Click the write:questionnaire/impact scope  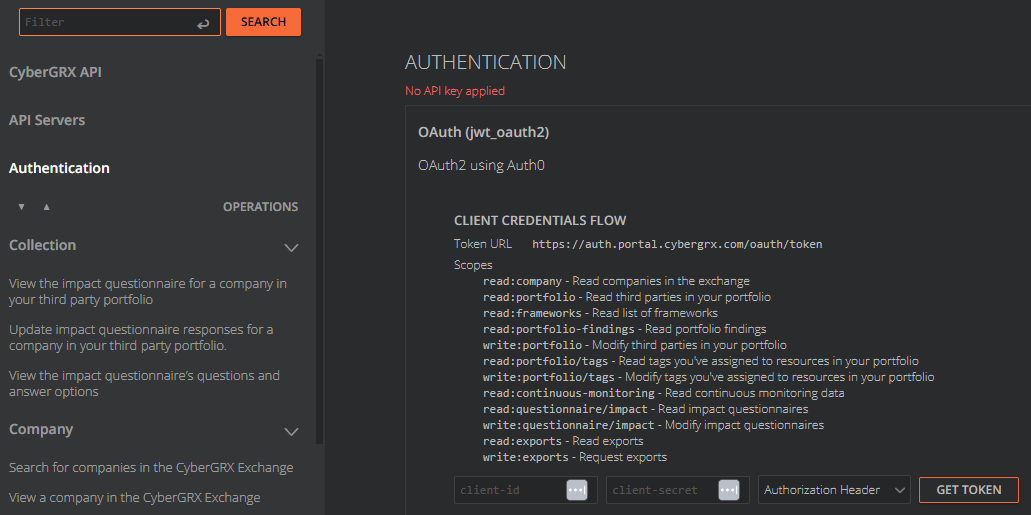coord(569,425)
